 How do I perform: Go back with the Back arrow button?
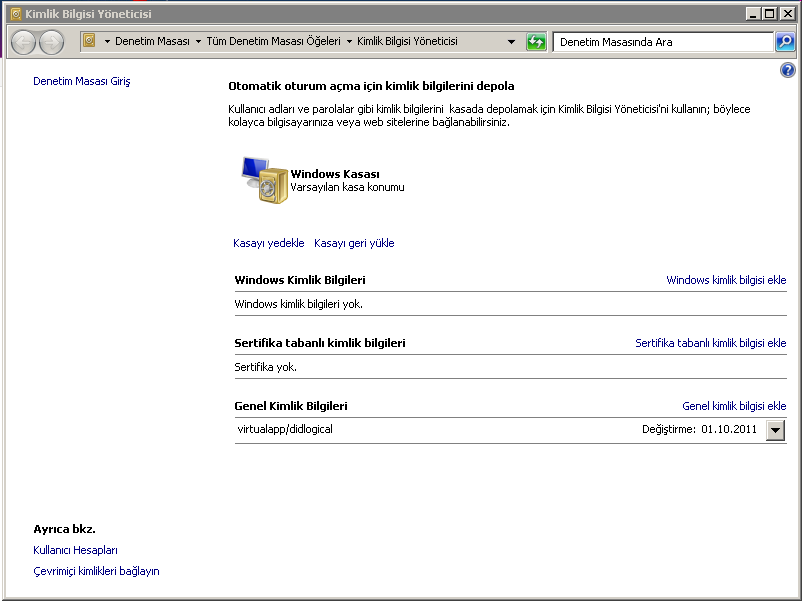23,42
